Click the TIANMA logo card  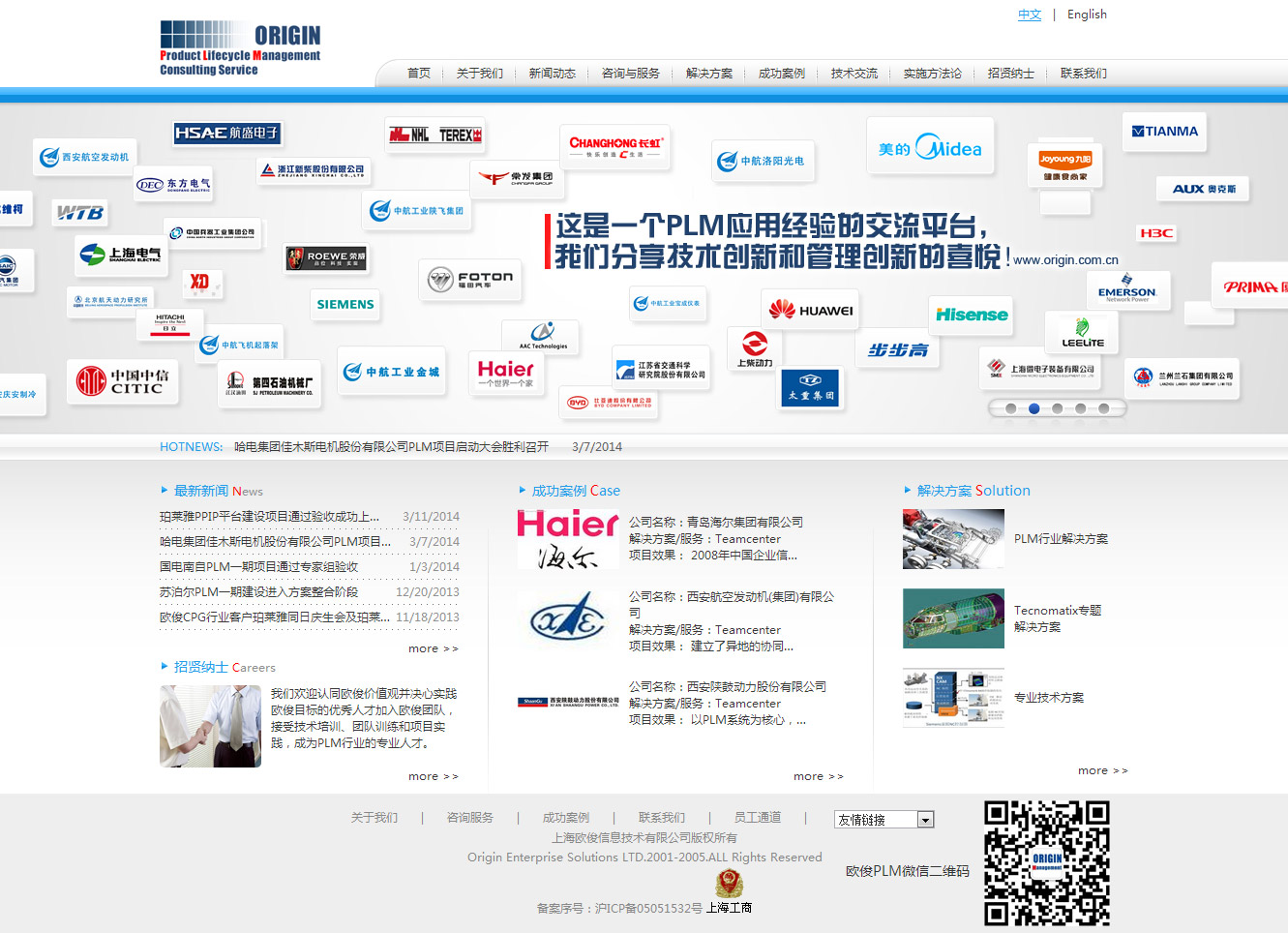click(x=1165, y=132)
